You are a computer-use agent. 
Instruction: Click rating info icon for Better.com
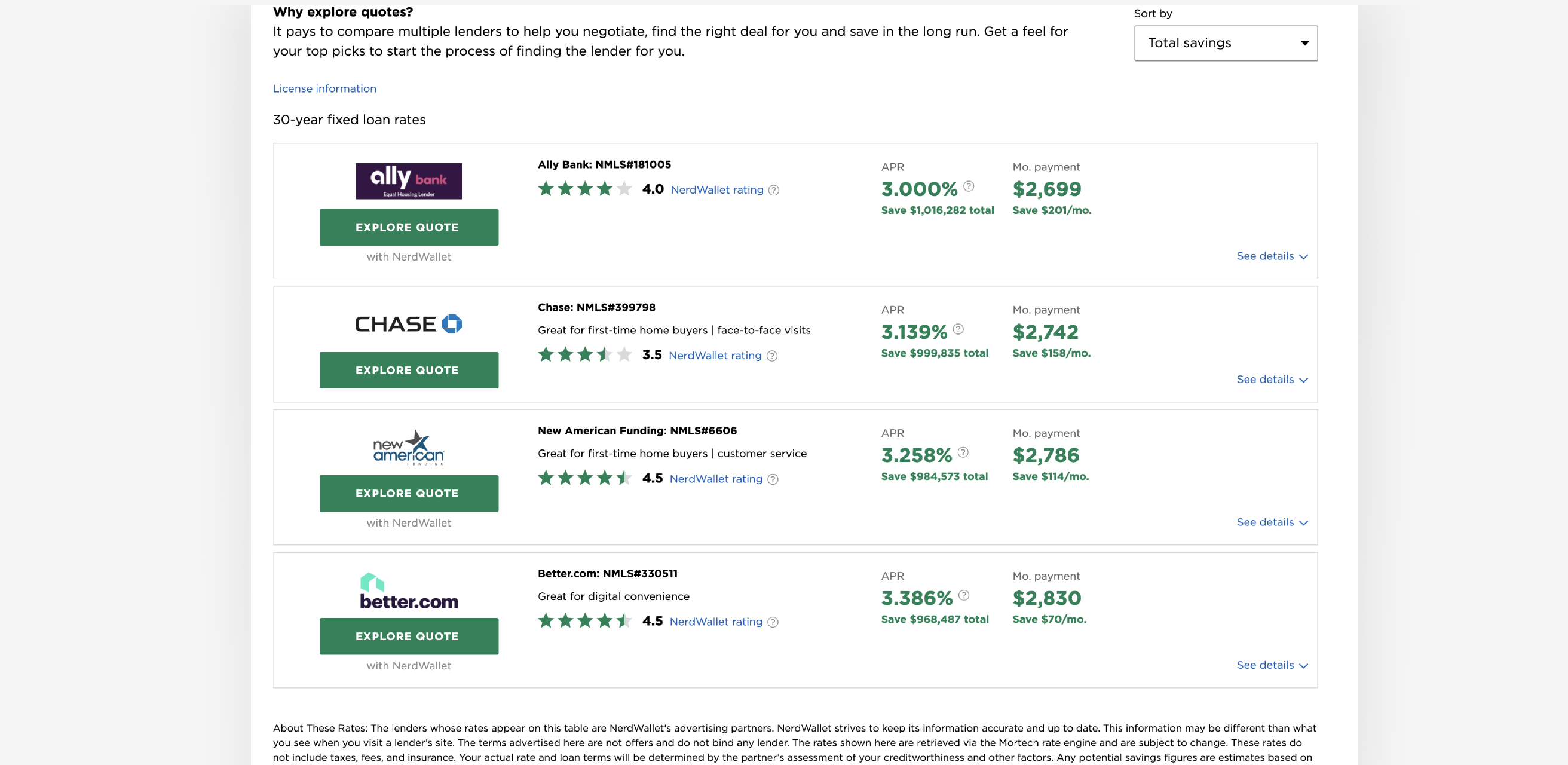click(772, 622)
